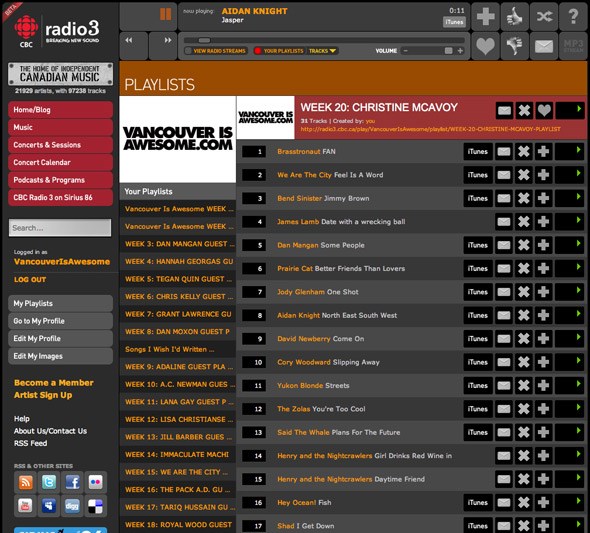Open the VancouverIsAwesome profile link

(x=62, y=261)
